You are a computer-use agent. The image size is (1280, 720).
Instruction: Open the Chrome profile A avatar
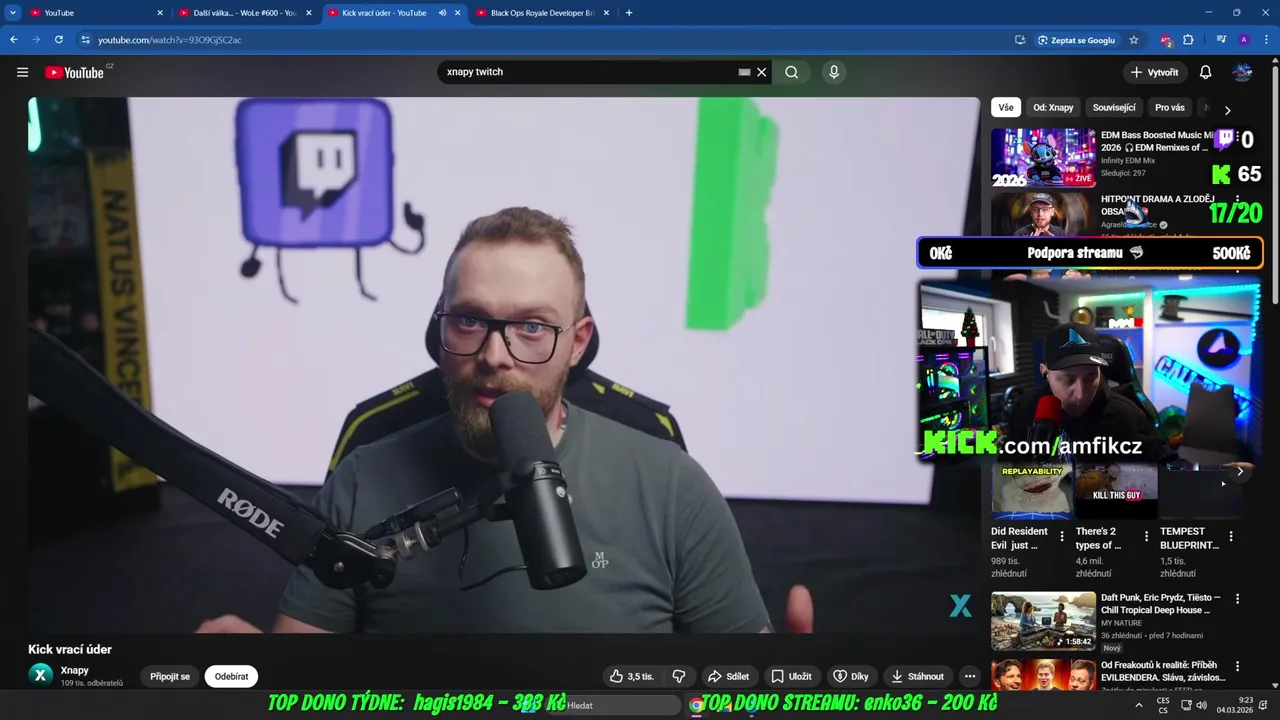(1243, 40)
